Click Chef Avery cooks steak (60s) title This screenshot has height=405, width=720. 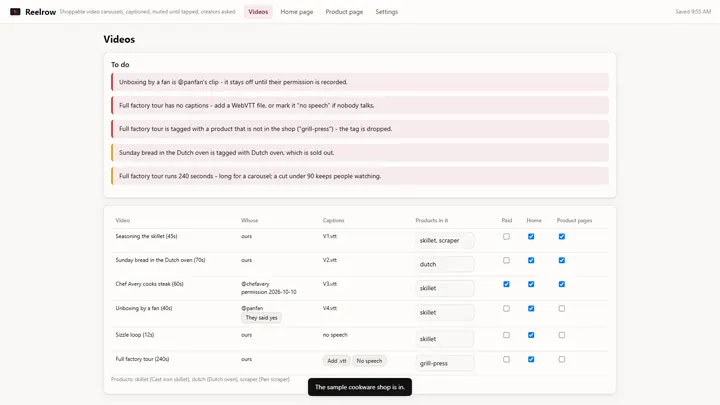(149, 284)
